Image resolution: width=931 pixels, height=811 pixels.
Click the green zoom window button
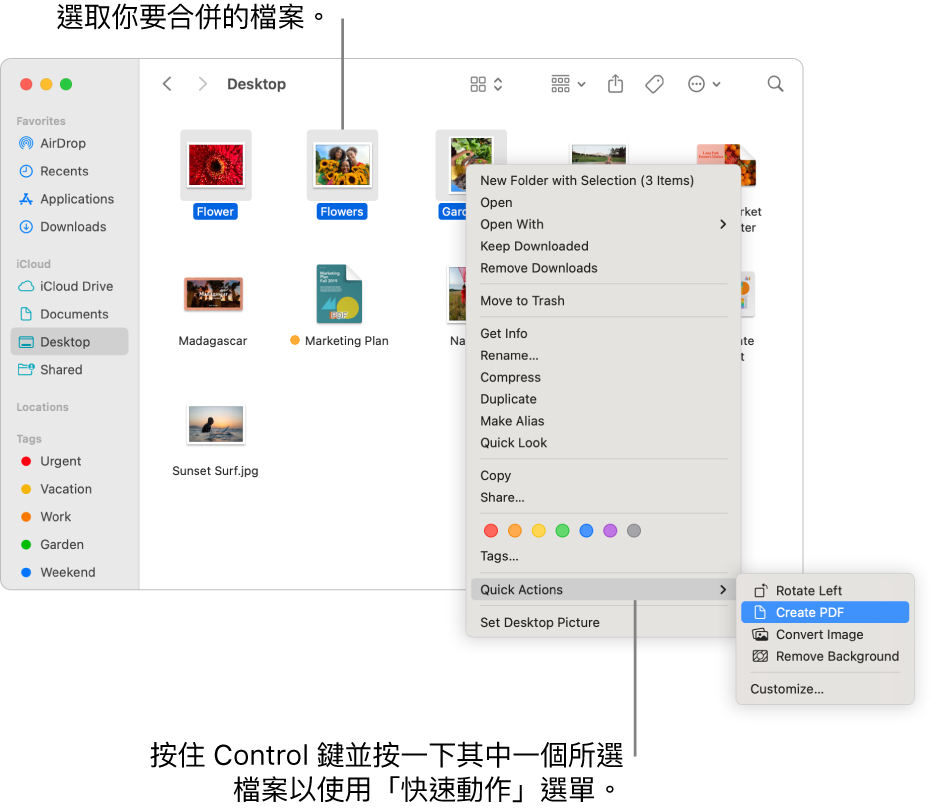pos(66,84)
